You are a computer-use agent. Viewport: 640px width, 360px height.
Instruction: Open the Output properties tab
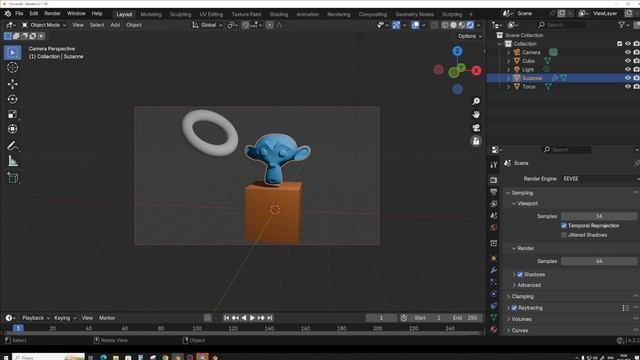coord(493,192)
